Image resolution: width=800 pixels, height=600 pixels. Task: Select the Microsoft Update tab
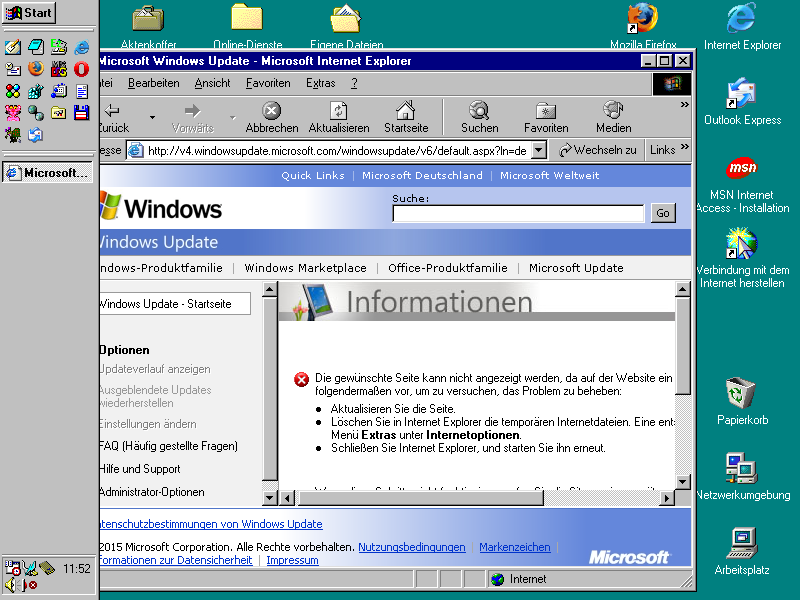click(576, 268)
